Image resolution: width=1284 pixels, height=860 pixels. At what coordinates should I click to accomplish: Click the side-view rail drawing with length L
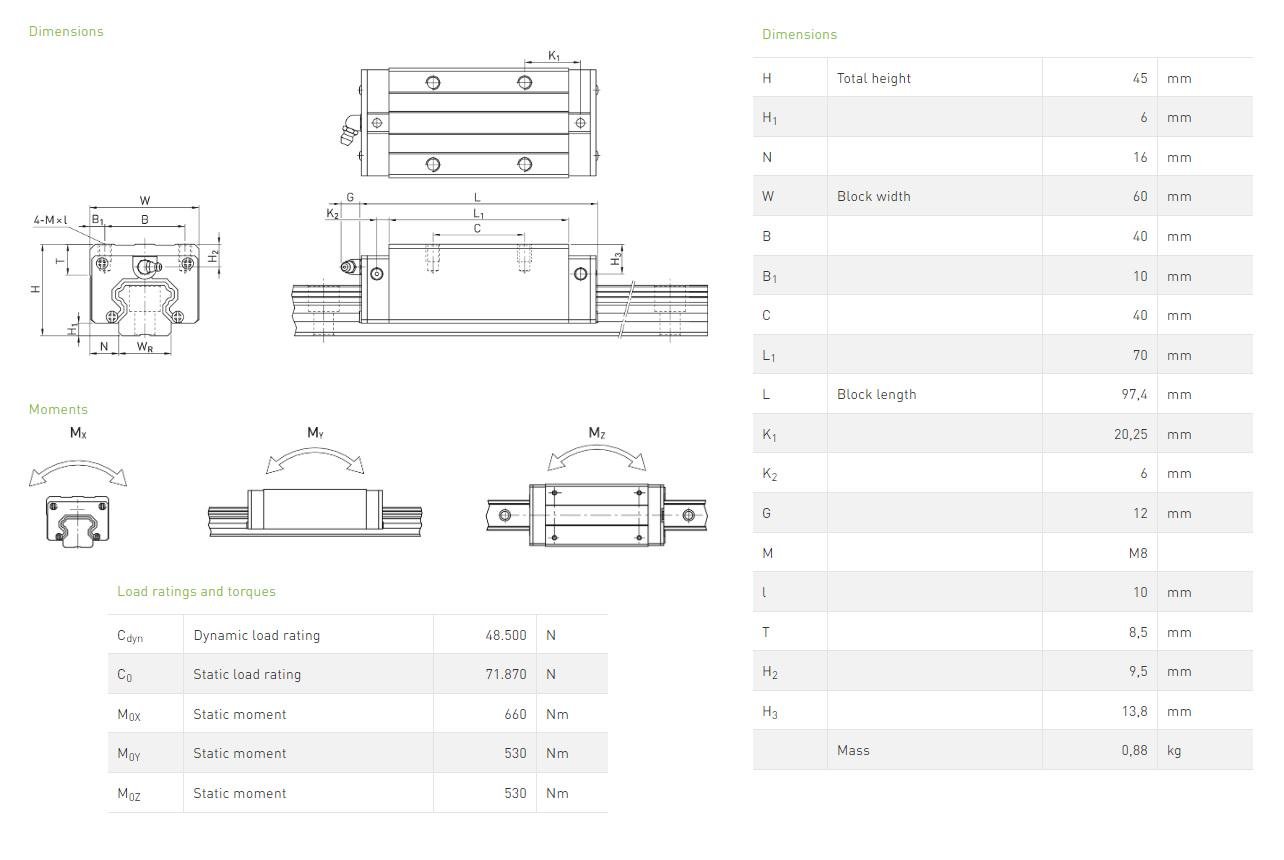(500, 266)
